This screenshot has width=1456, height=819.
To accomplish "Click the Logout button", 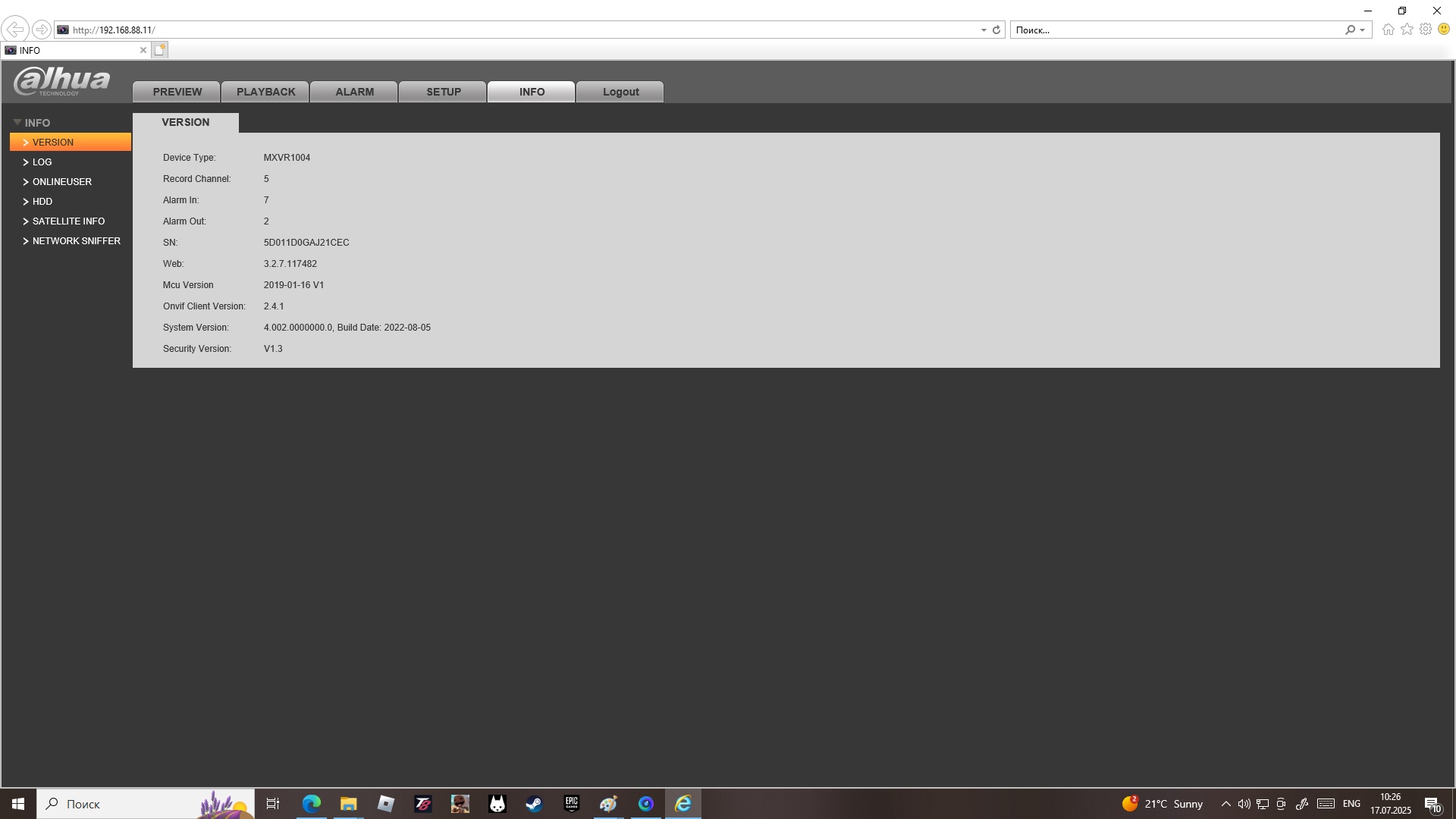I will pos(620,92).
